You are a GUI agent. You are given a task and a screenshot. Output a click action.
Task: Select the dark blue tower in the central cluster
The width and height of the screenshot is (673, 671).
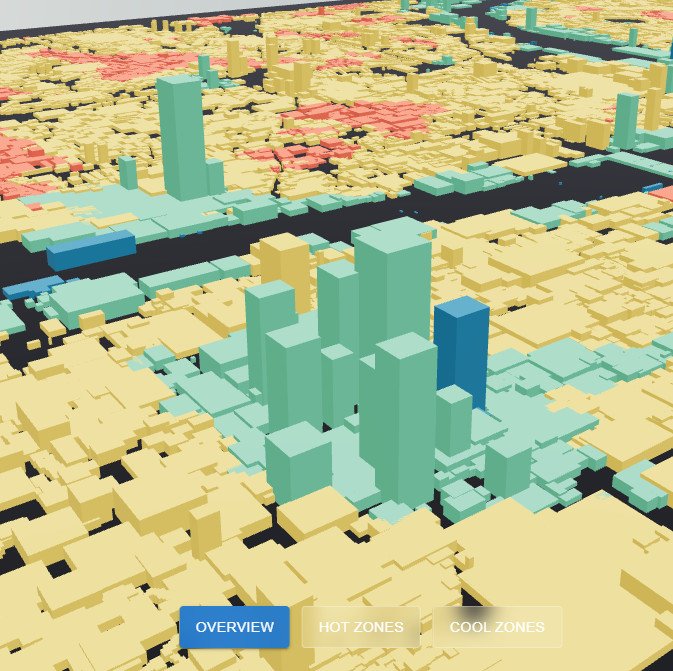pyautogui.click(x=462, y=348)
